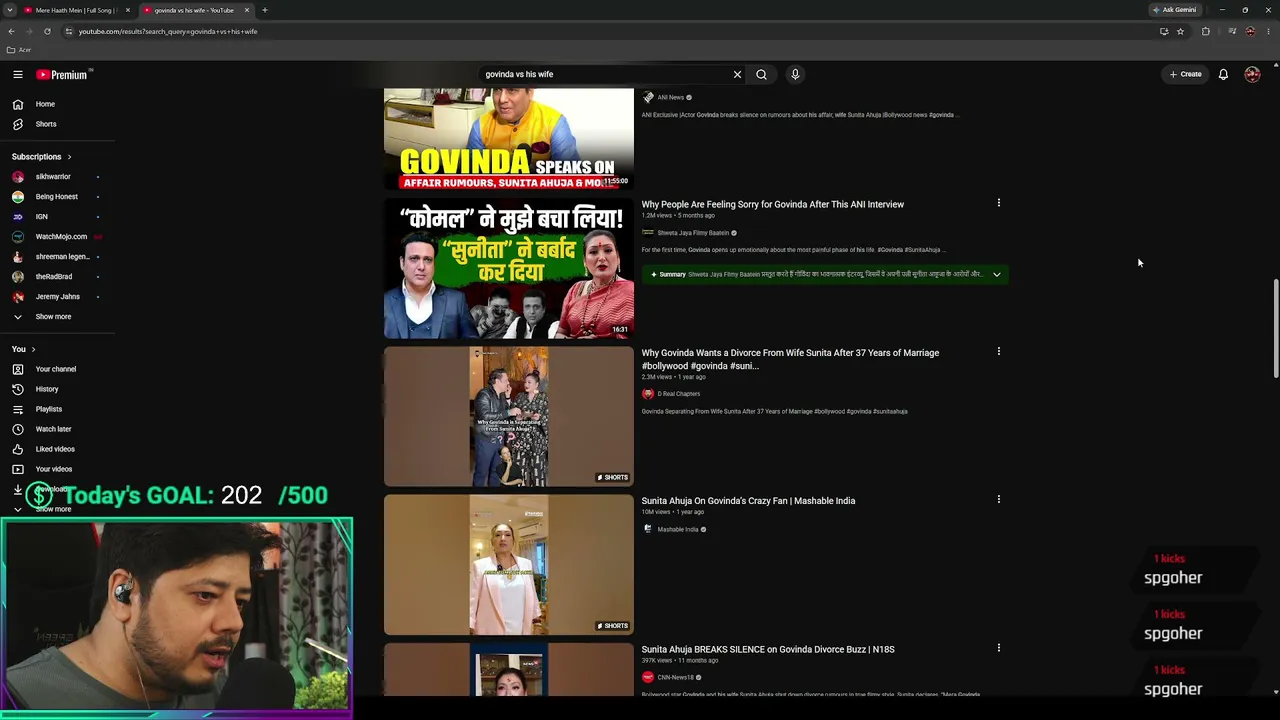Click the Create button
The image size is (1280, 720).
pyautogui.click(x=1186, y=74)
